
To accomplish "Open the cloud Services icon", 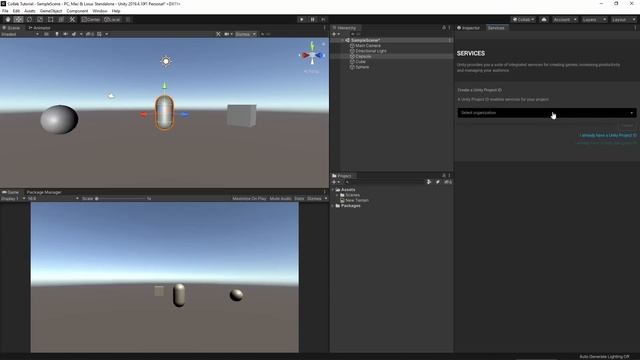I will (544, 20).
